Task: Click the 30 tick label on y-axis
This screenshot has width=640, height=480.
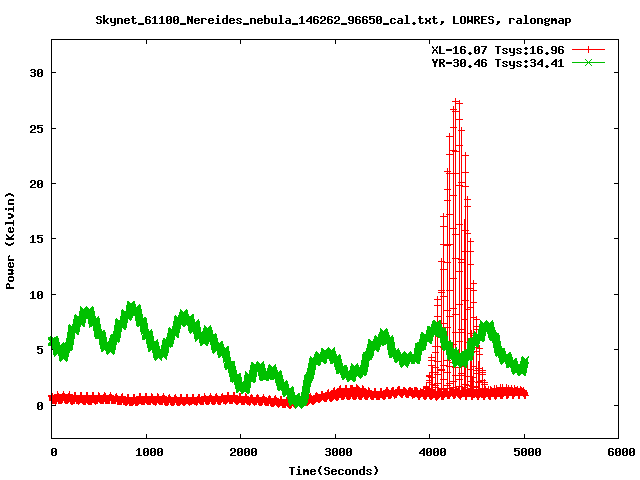Action: [37, 73]
